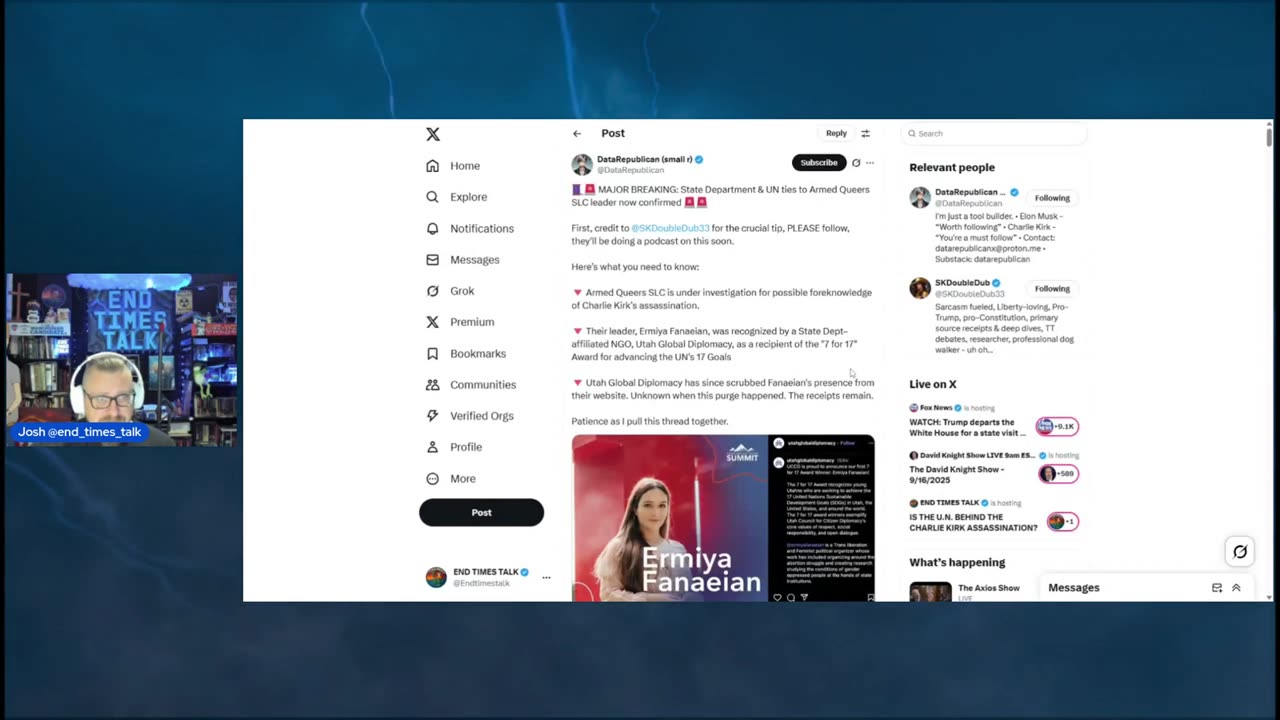Click Fox News listener count bubble
The width and height of the screenshot is (1280, 720).
pyautogui.click(x=1057, y=426)
